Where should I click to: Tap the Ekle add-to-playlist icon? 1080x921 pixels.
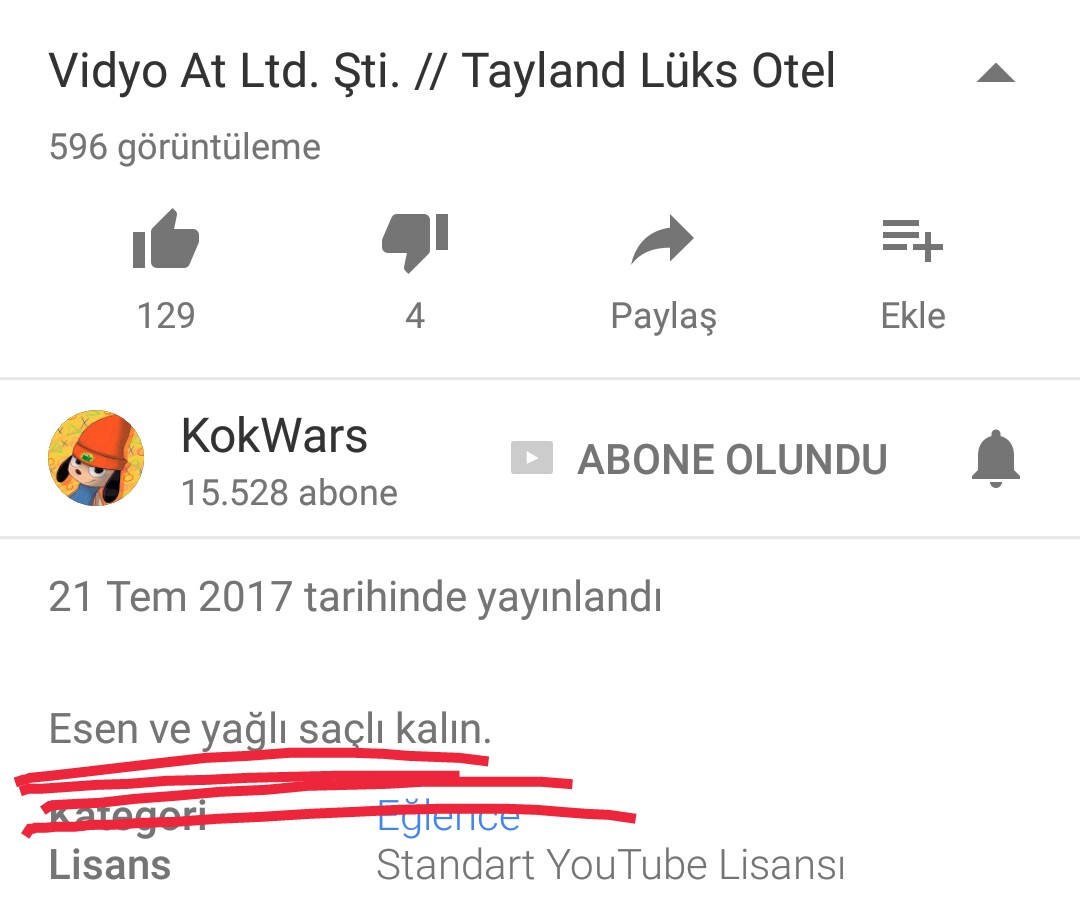point(913,240)
